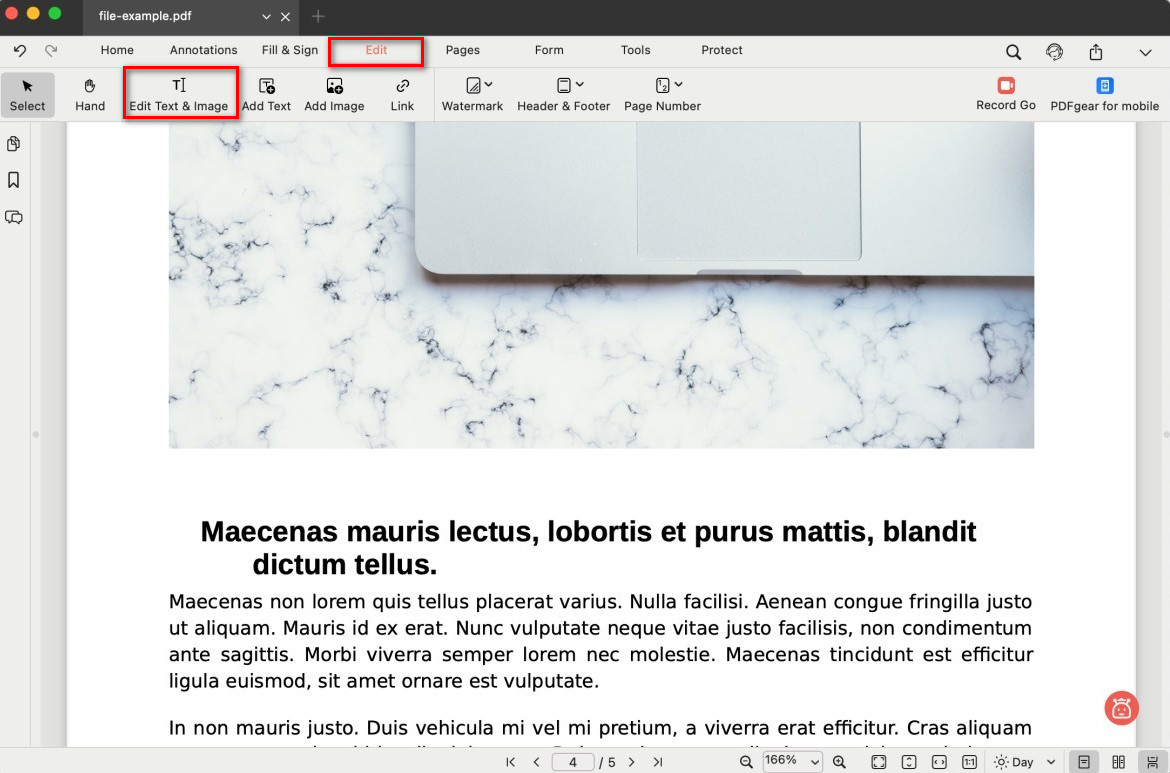Fit page height to window

909,762
